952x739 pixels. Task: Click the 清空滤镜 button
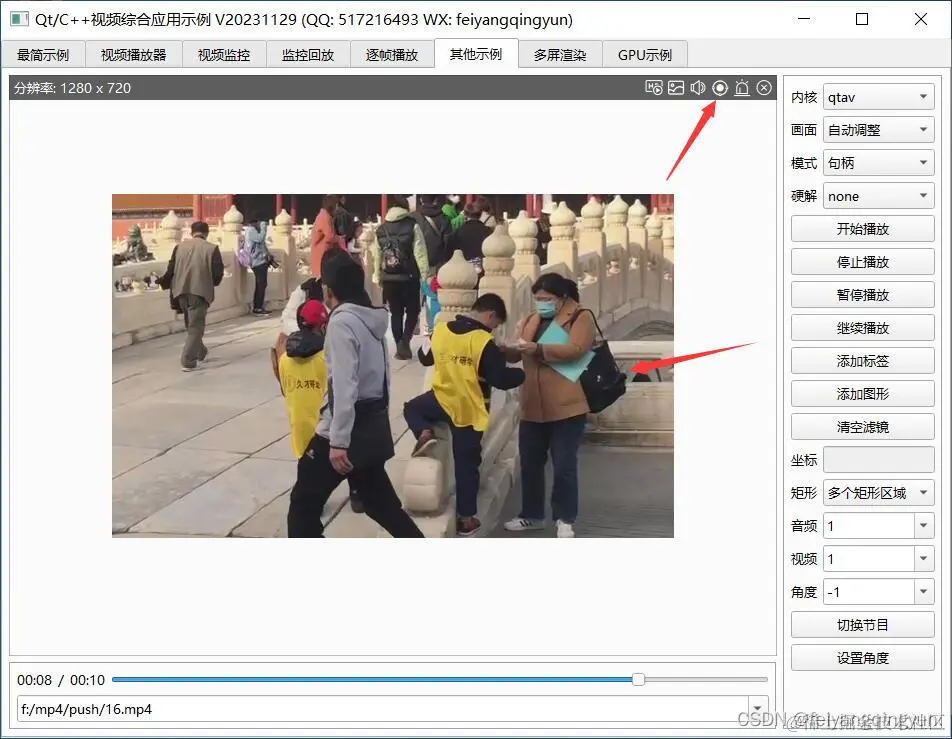[862, 427]
